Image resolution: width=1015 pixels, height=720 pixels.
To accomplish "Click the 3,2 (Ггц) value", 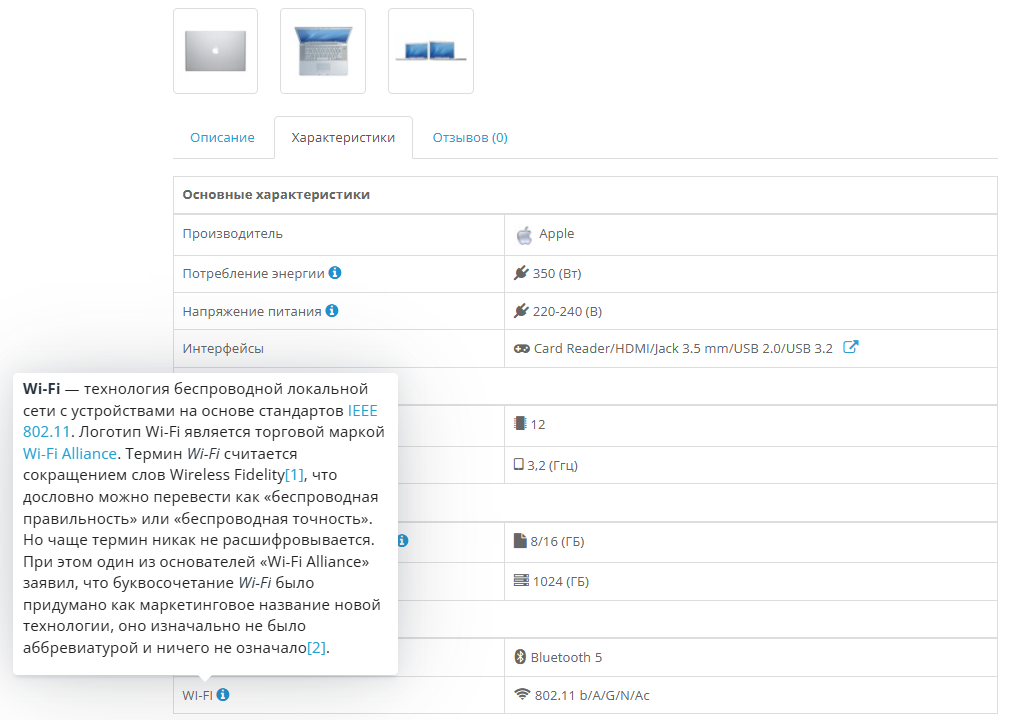I will [x=552, y=465].
